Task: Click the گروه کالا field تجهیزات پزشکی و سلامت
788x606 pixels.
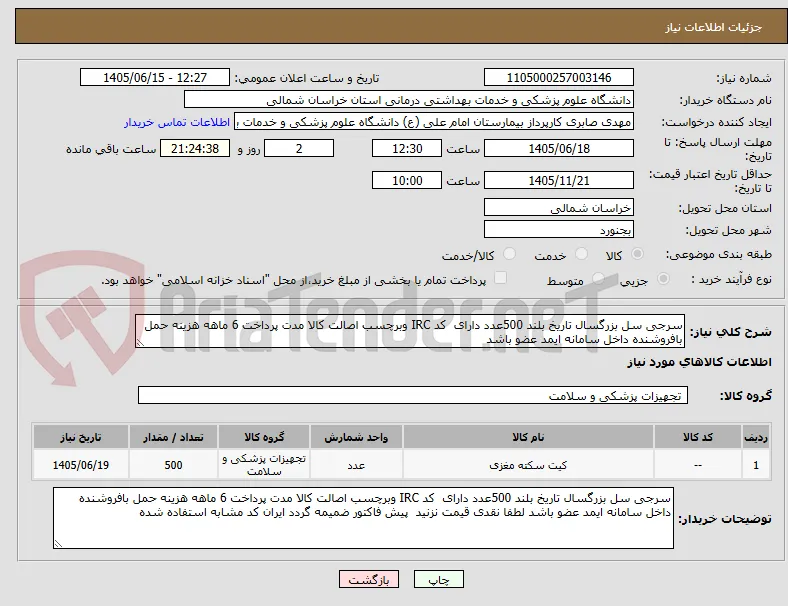Action: (413, 395)
